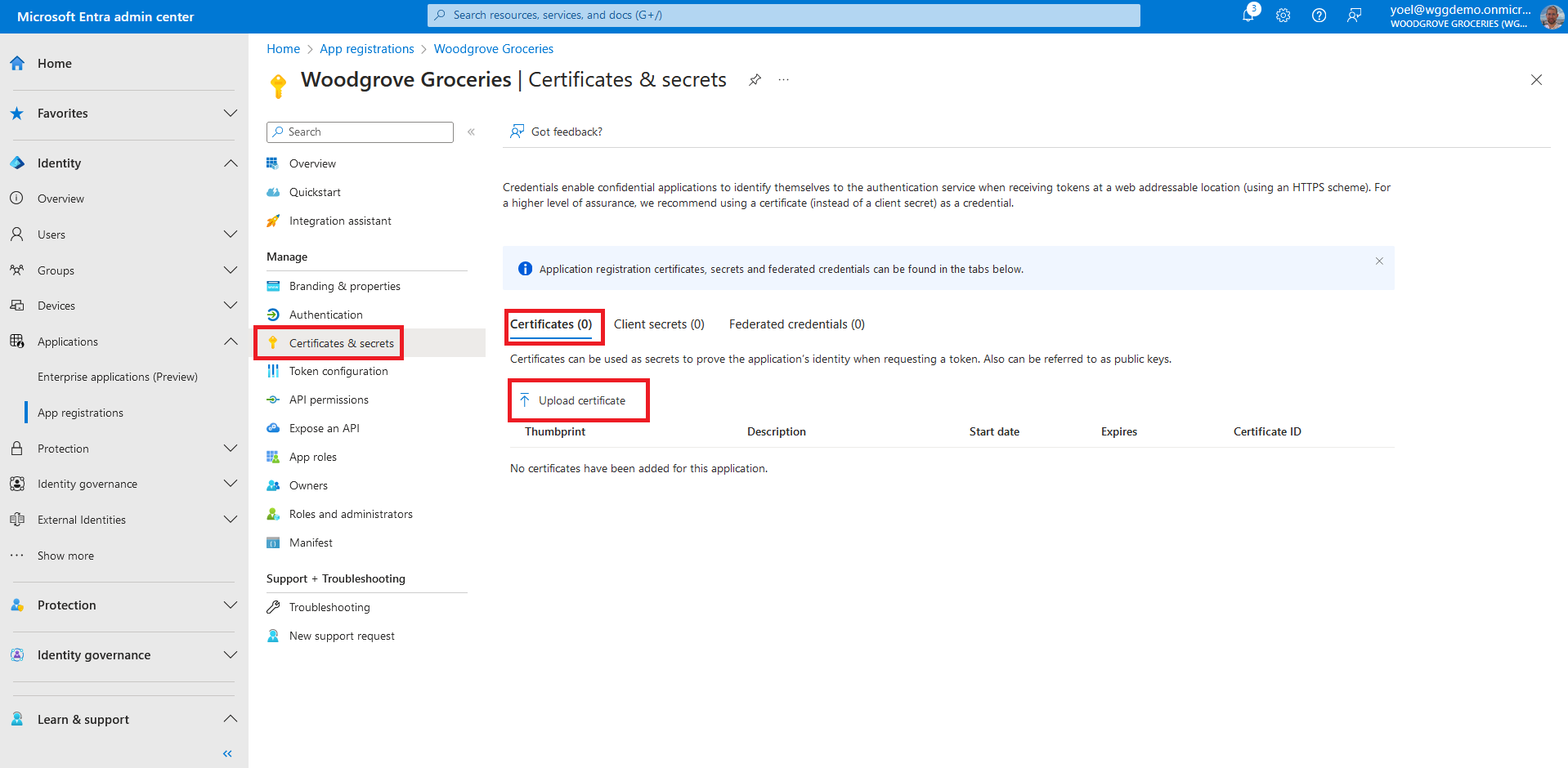Screen dimensions: 1568x768
Task: Pin the Certificates & secrets page
Action: (755, 80)
